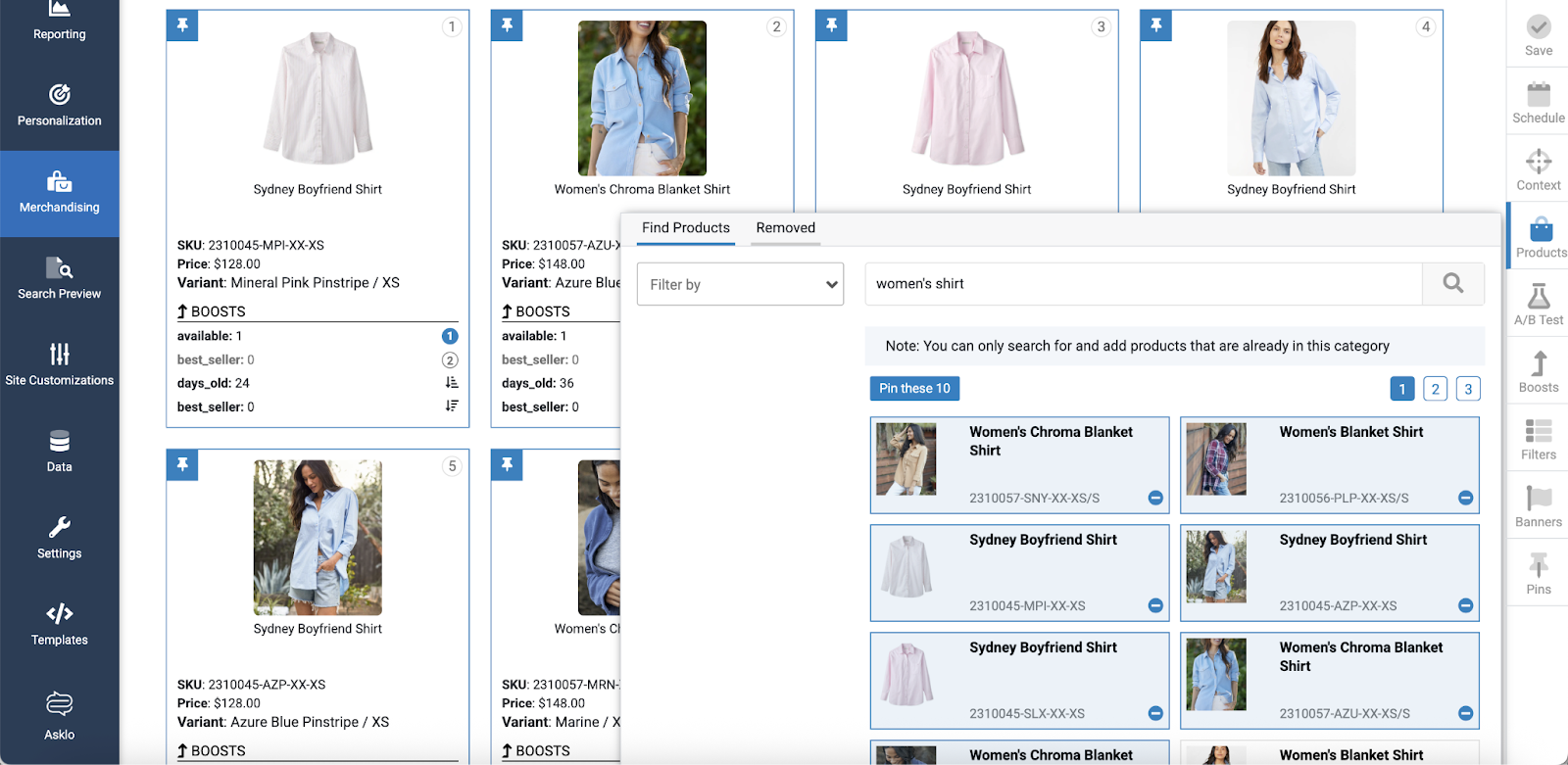Screen dimensions: 1568x765
Task: Open the Templates code icon
Action: [59, 614]
